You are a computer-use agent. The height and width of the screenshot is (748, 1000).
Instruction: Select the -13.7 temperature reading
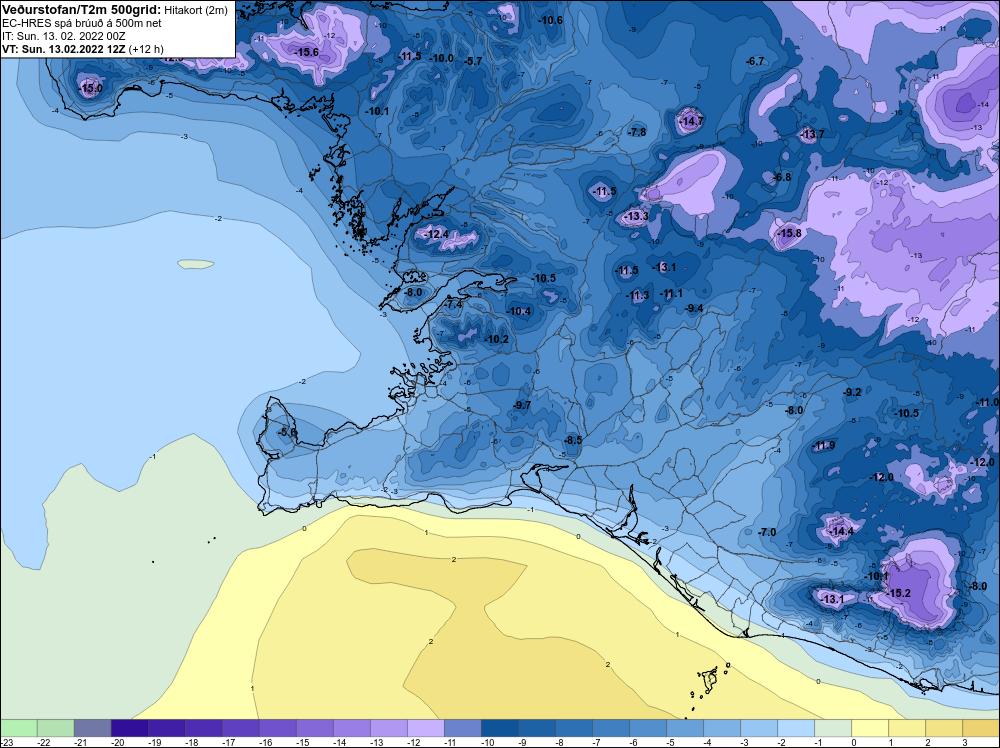coord(812,134)
